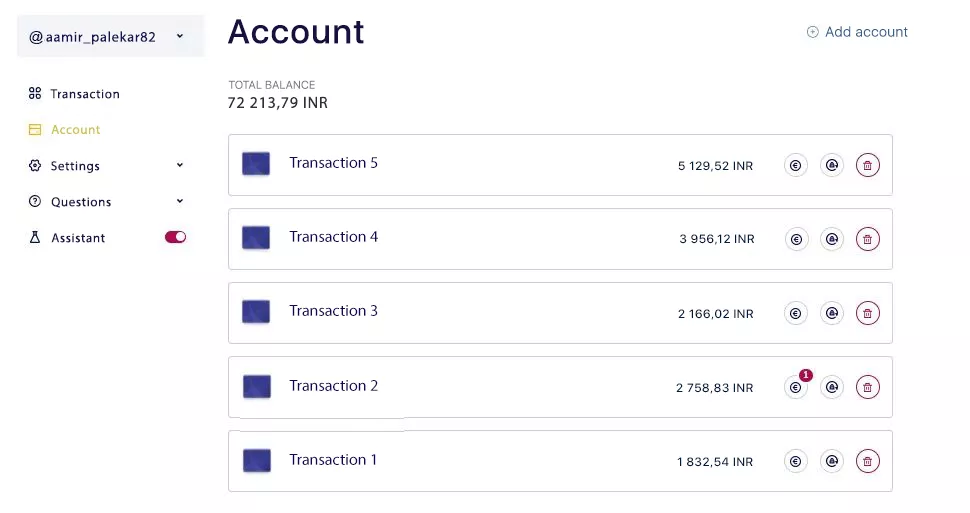970x513 pixels.
Task: Toggle the Assistant switch off
Action: 175,238
